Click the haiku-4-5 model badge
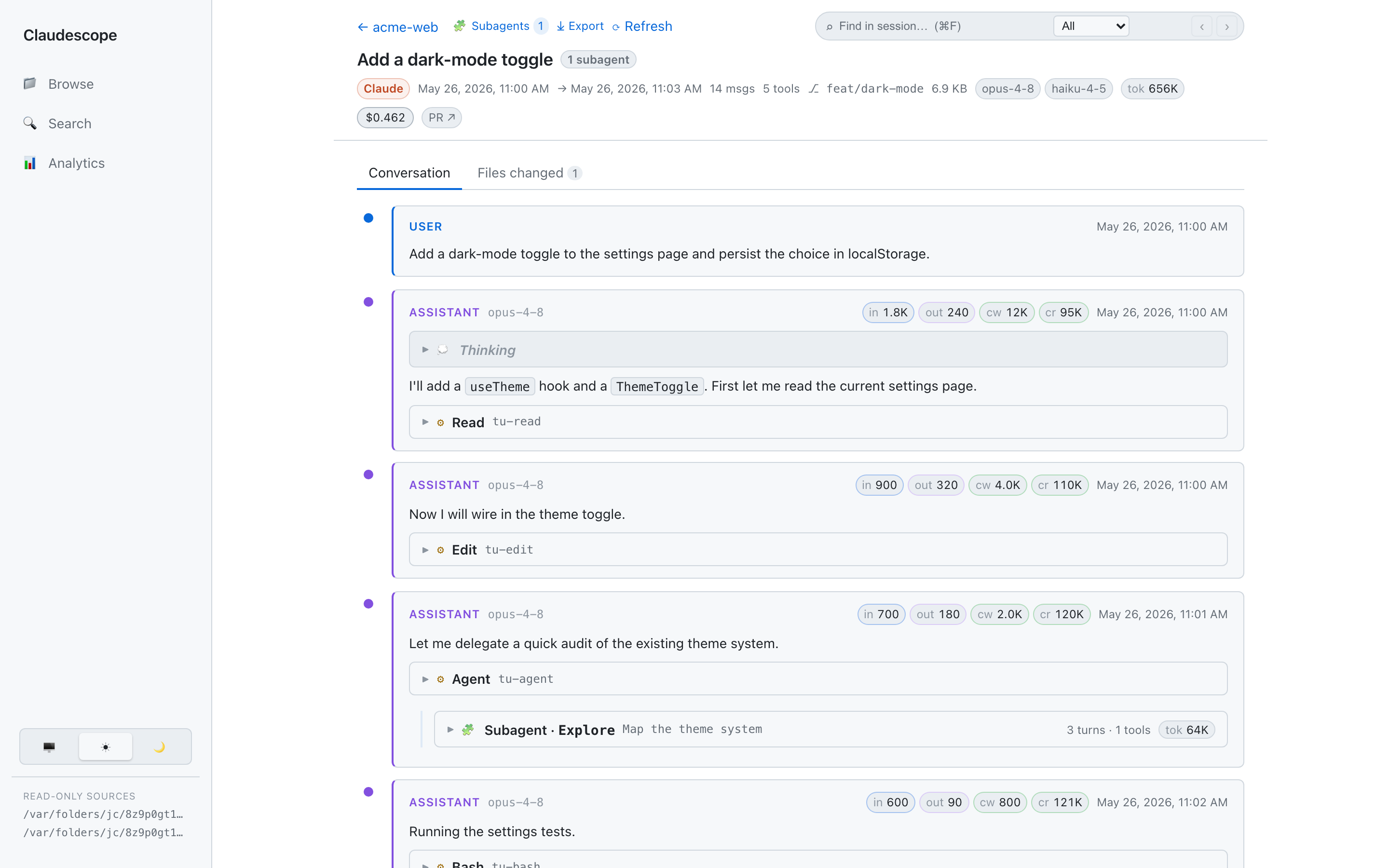 point(1078,88)
